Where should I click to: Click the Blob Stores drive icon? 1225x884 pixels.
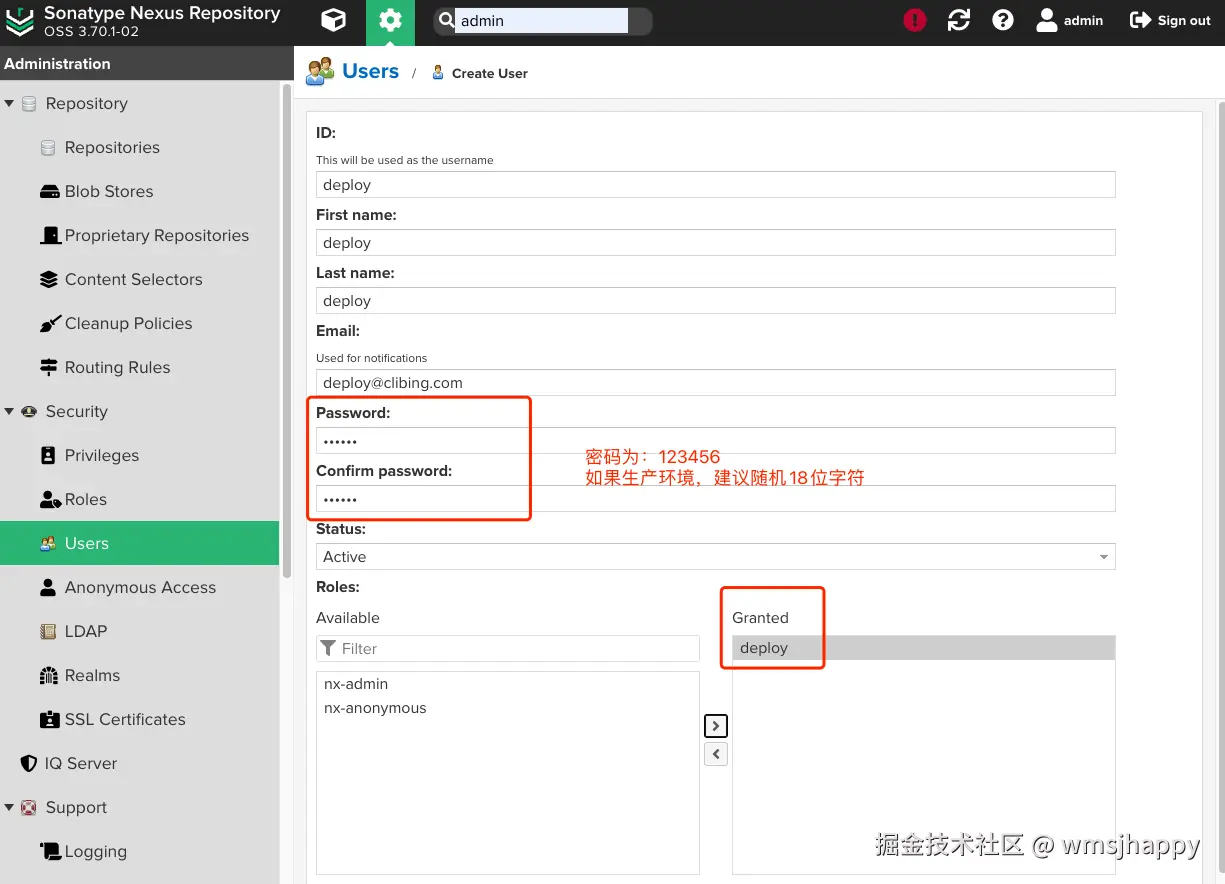[x=48, y=191]
